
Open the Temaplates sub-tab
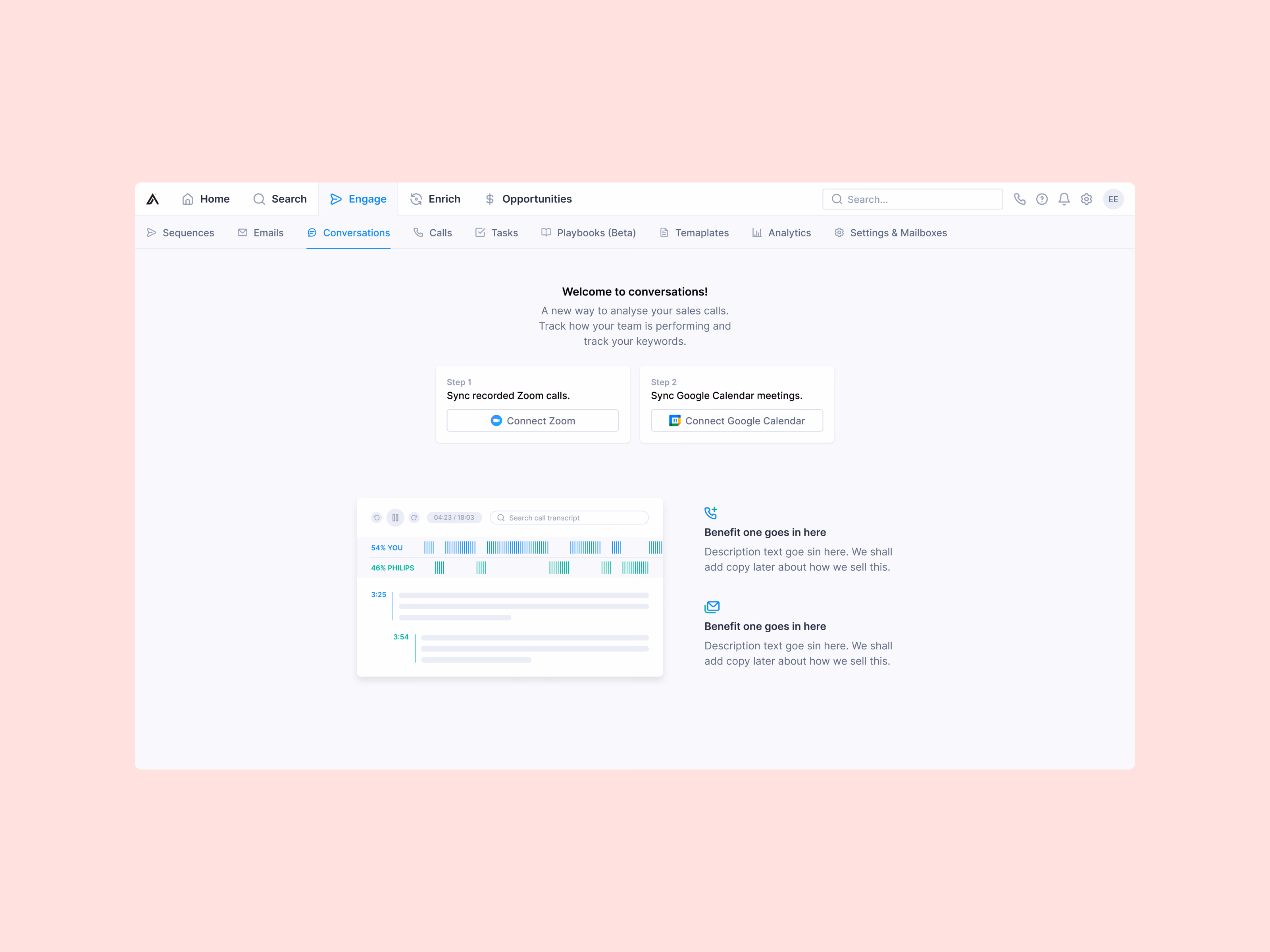tap(694, 232)
